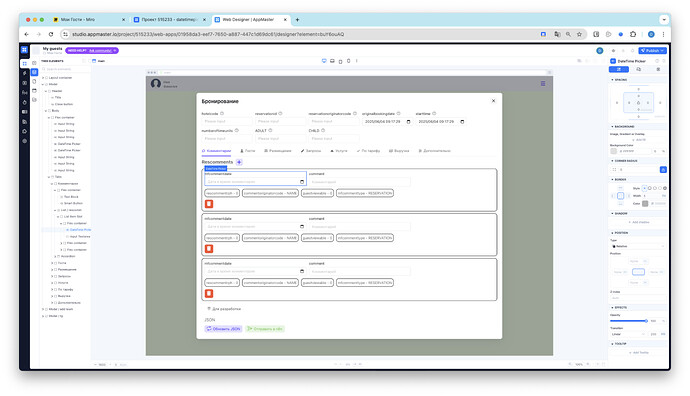The image size is (690, 396).
Task: Collapse the Body tree node
Action: tap(46, 111)
